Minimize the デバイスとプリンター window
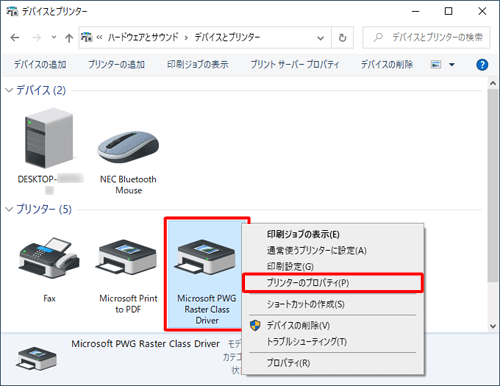 tap(415, 11)
